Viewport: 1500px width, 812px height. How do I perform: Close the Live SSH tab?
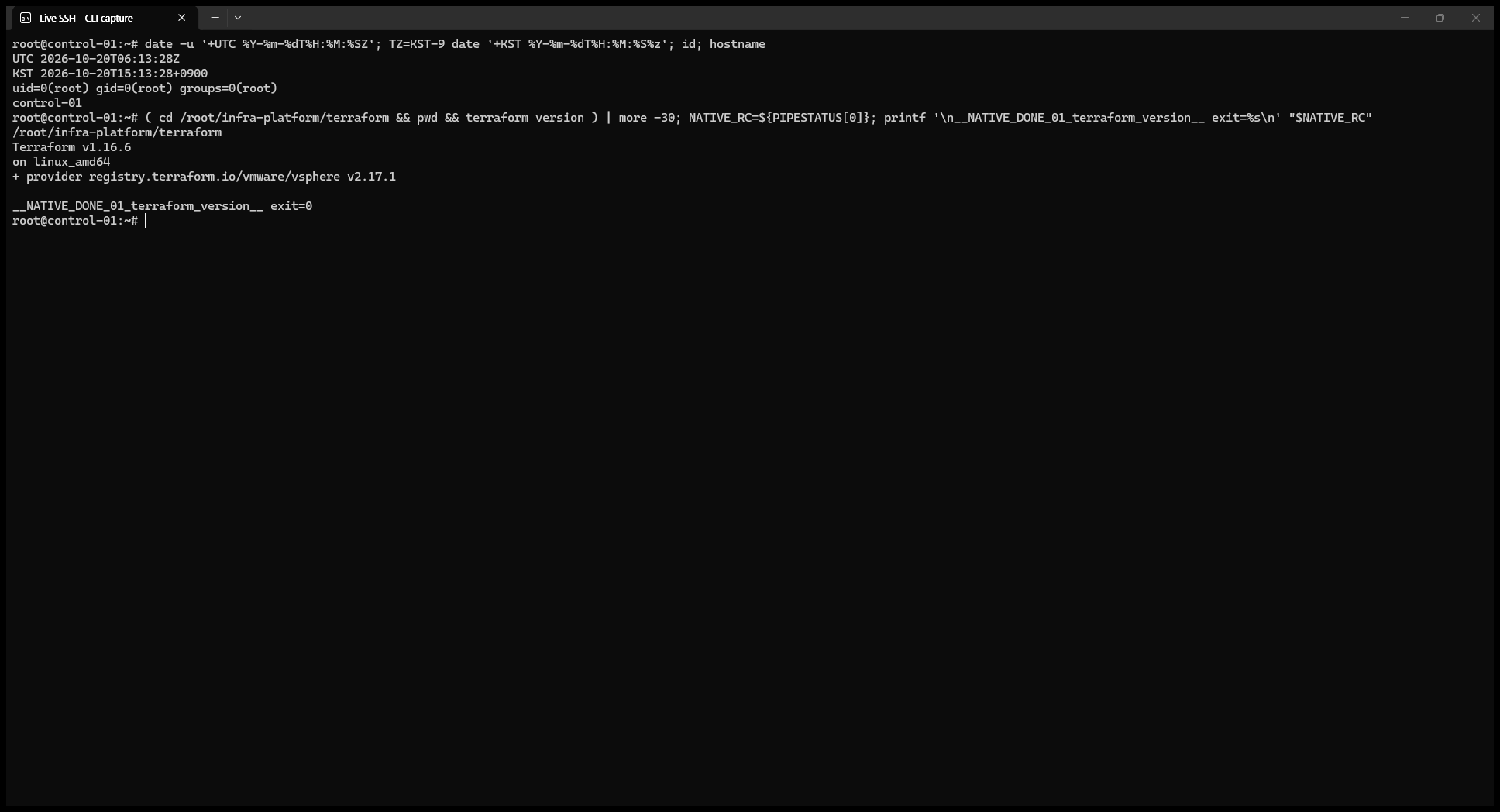(x=182, y=18)
